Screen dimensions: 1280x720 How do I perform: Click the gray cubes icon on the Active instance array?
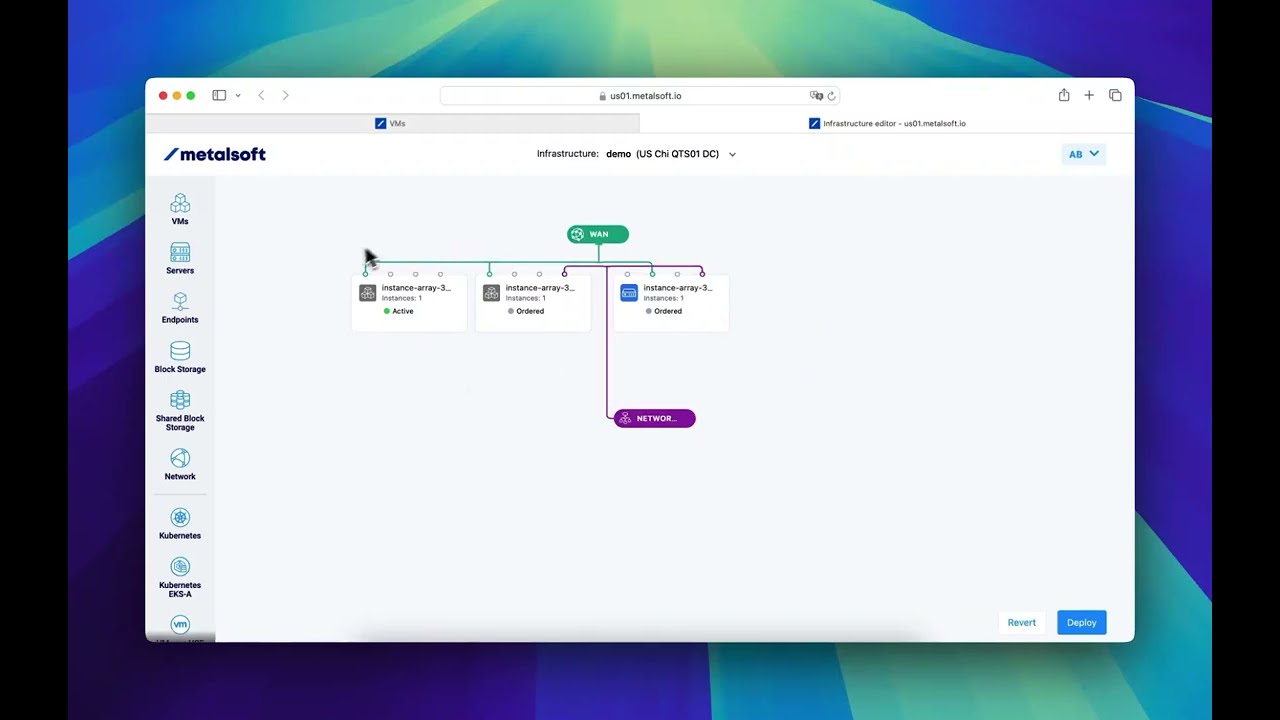[x=367, y=293]
